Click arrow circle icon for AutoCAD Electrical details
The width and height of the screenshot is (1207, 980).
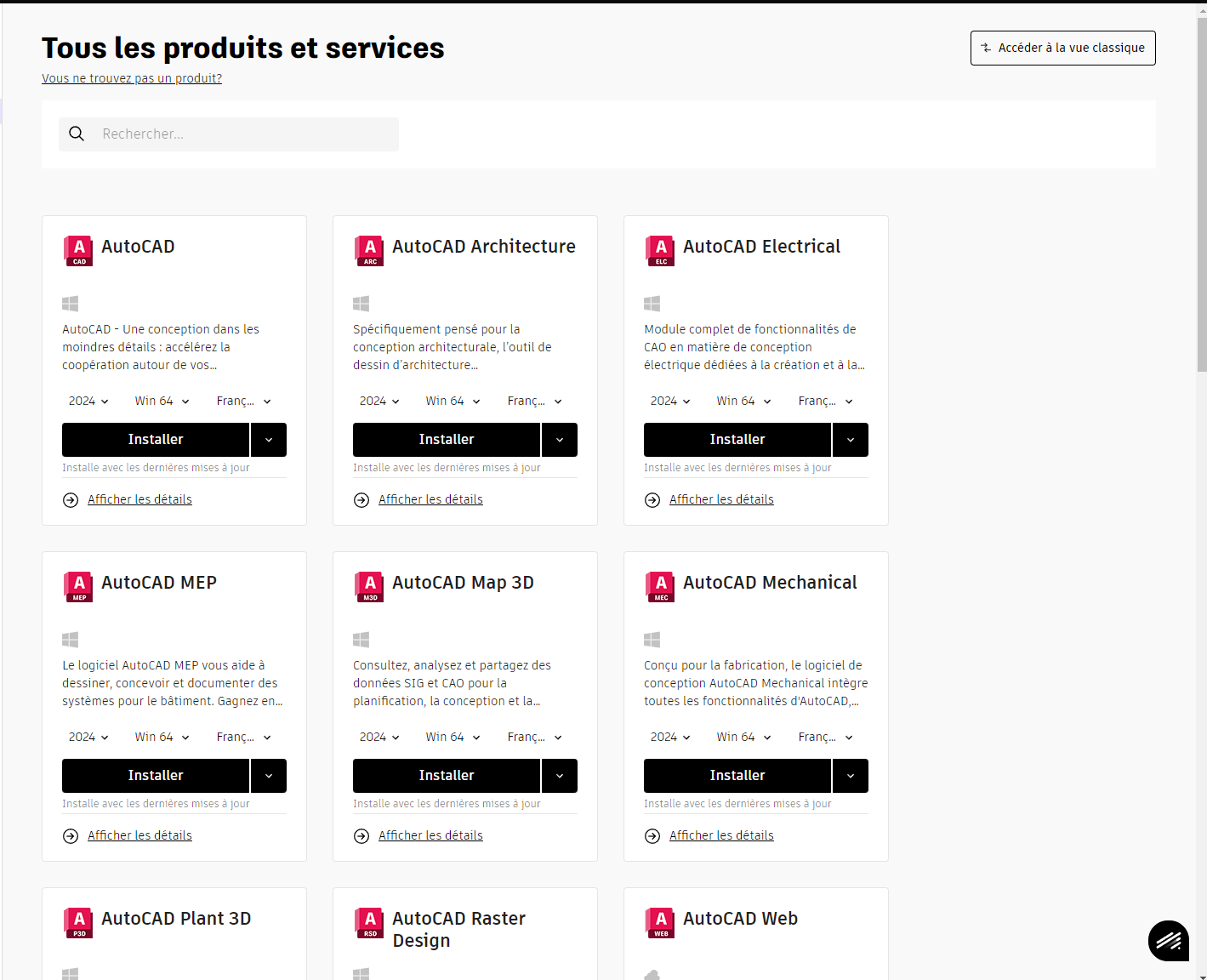click(x=652, y=500)
